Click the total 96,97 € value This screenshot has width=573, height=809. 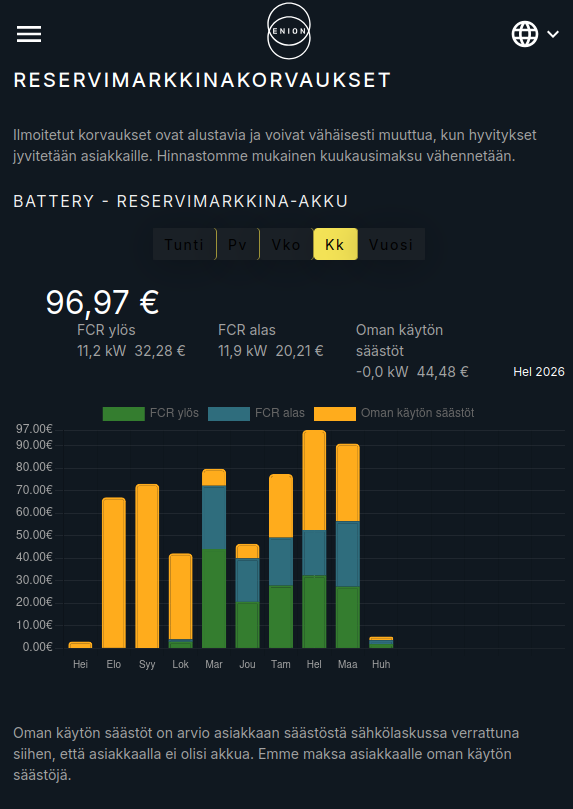coord(102,302)
